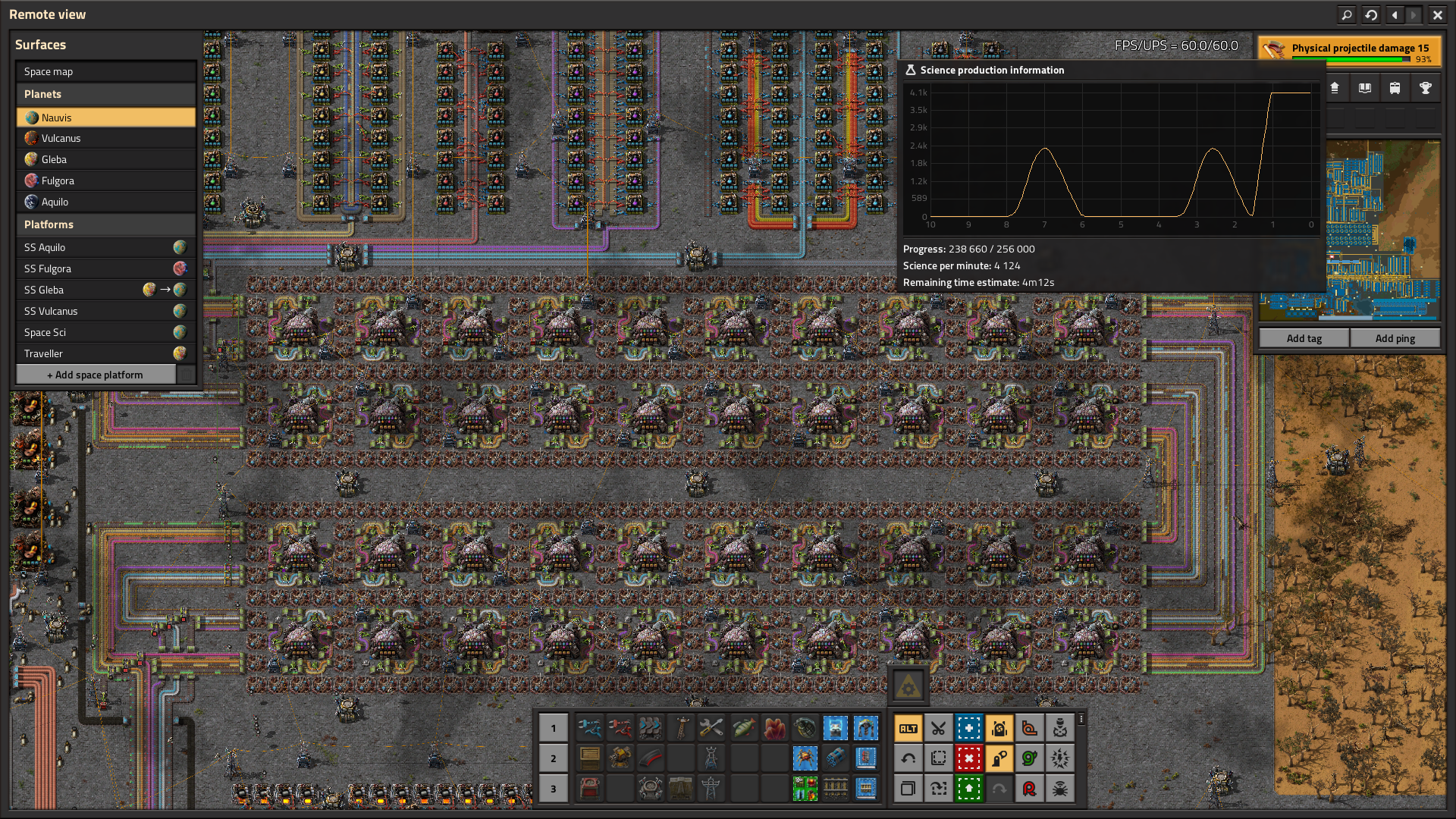Click Add ping button
Screen dimensions: 1456x819
click(x=1395, y=338)
